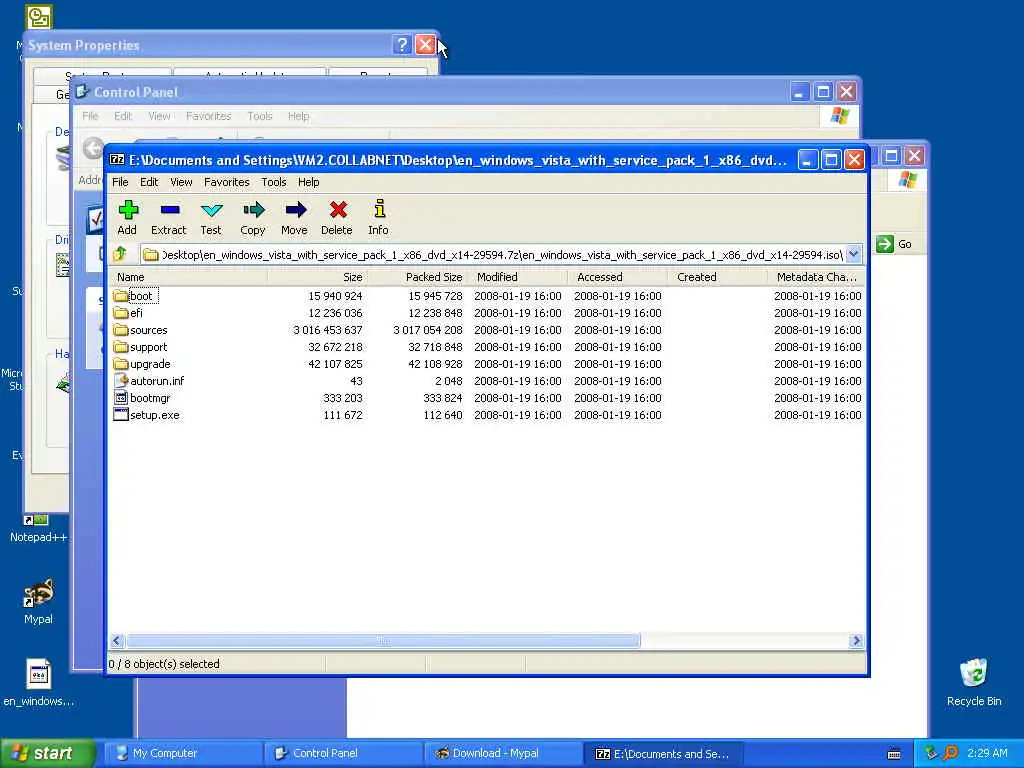Open the Tools menu in 7-Zip
Viewport: 1024px width, 768px height.
[x=274, y=182]
